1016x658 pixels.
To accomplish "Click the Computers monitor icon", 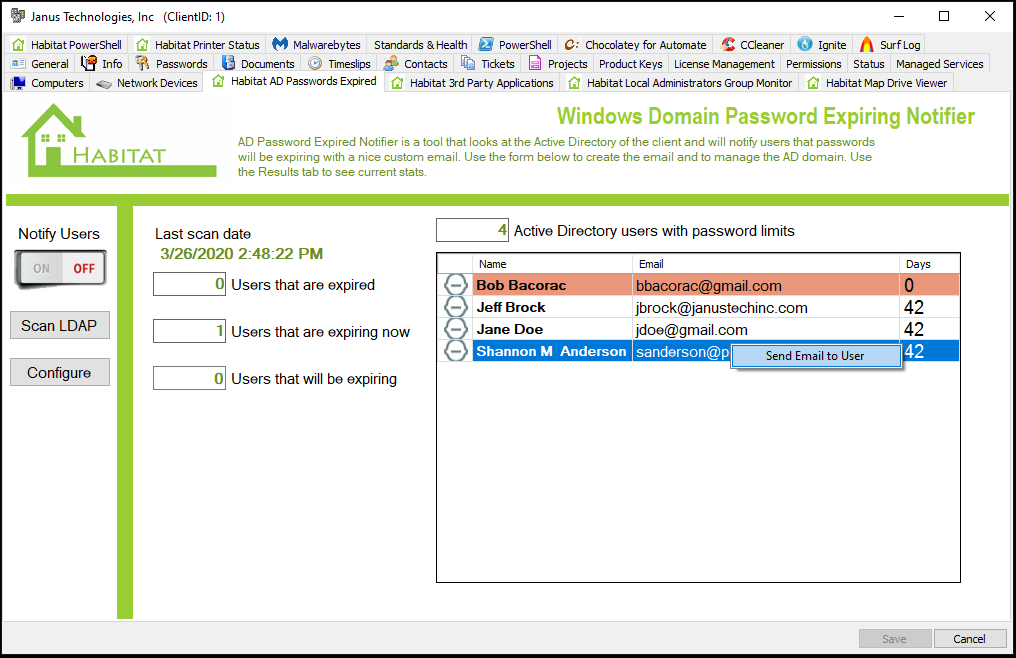I will tap(17, 83).
